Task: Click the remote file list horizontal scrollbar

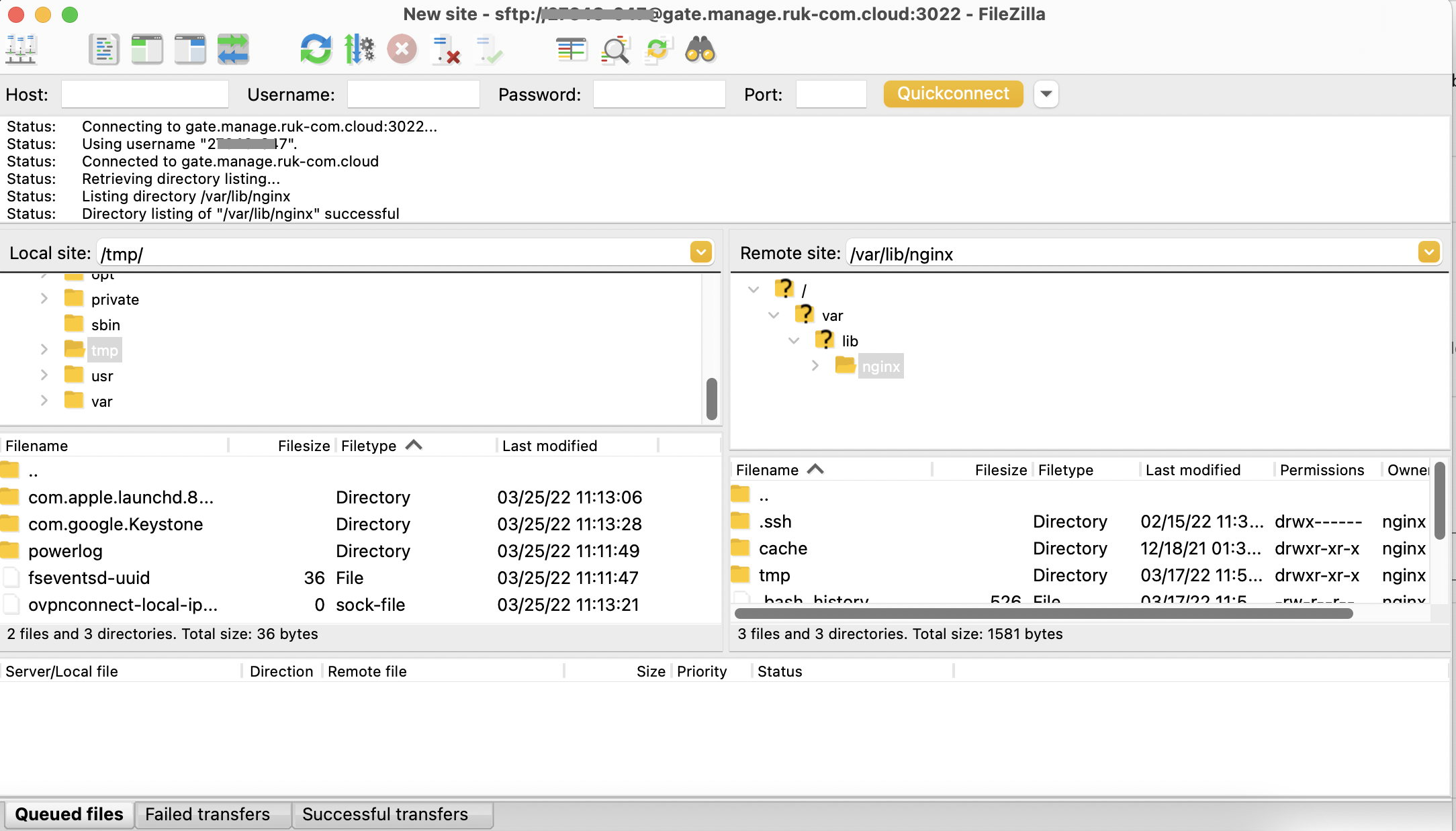Action: (x=1044, y=614)
